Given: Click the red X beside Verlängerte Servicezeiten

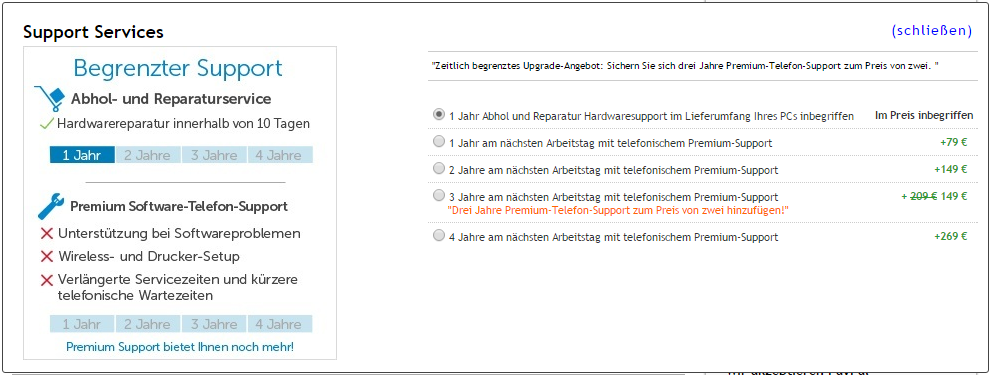Looking at the screenshot, I should pyautogui.click(x=46, y=280).
